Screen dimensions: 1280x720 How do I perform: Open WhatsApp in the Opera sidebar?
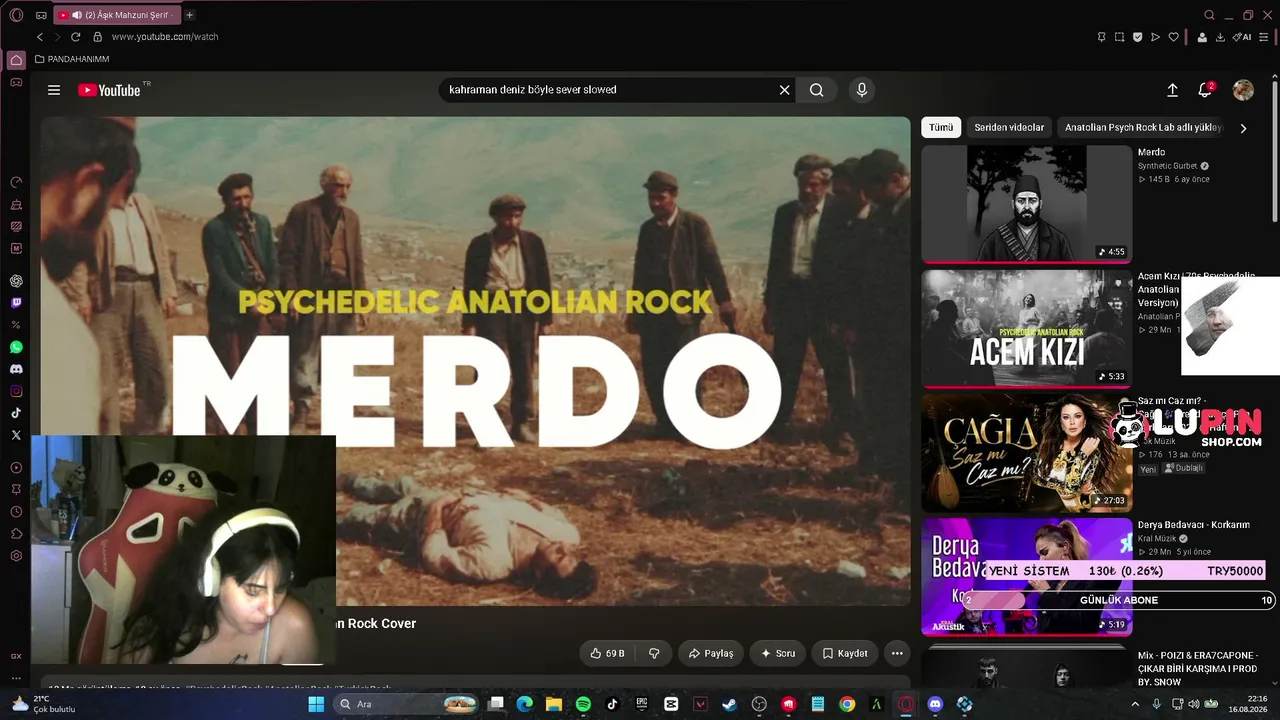[16, 347]
